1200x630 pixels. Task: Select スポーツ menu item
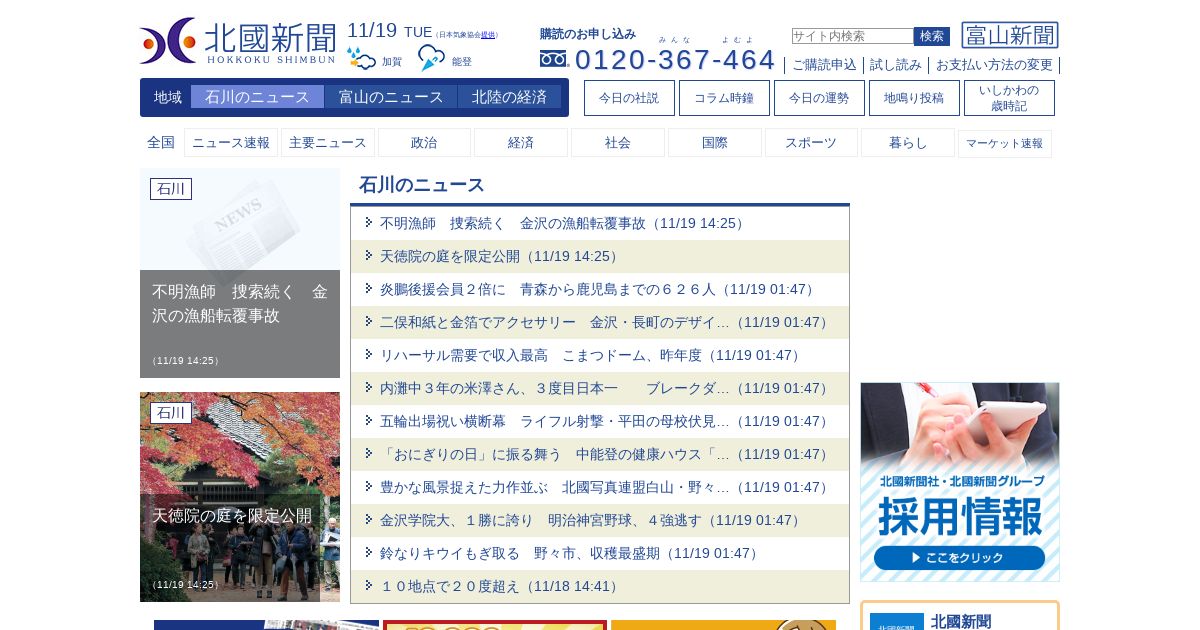811,143
